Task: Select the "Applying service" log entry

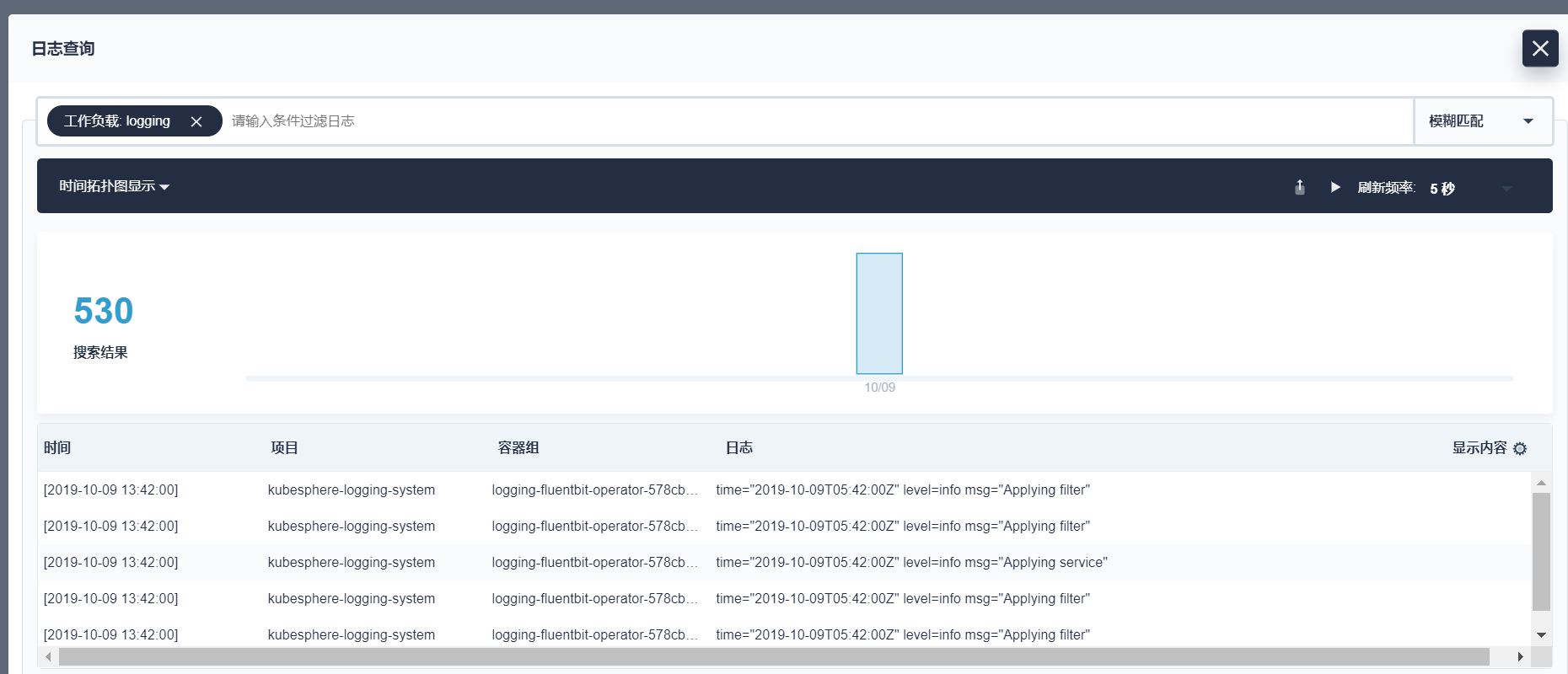Action: click(x=784, y=562)
